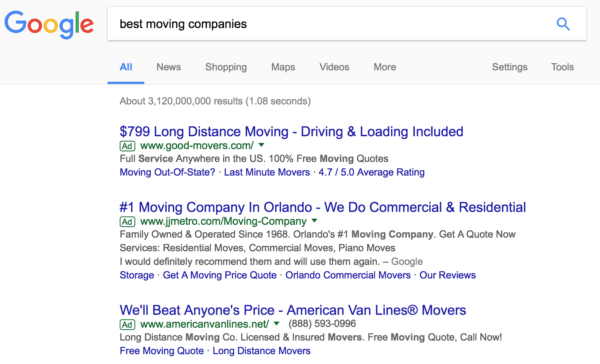Expand dropdown arrow next to www.good-movers.com
This screenshot has width=600, height=364.
coord(261,145)
